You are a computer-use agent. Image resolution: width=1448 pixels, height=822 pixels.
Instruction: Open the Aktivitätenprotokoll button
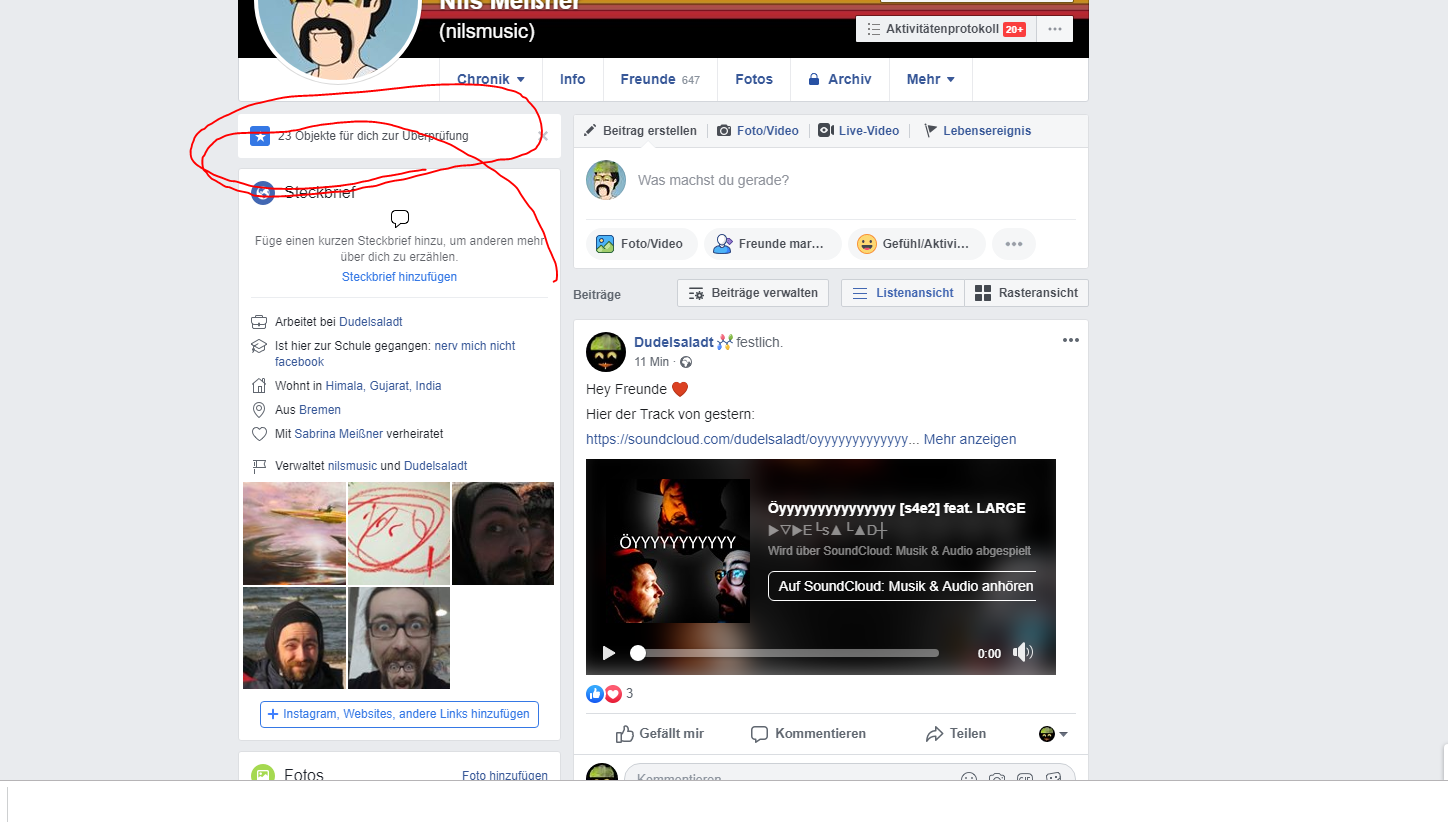point(945,29)
